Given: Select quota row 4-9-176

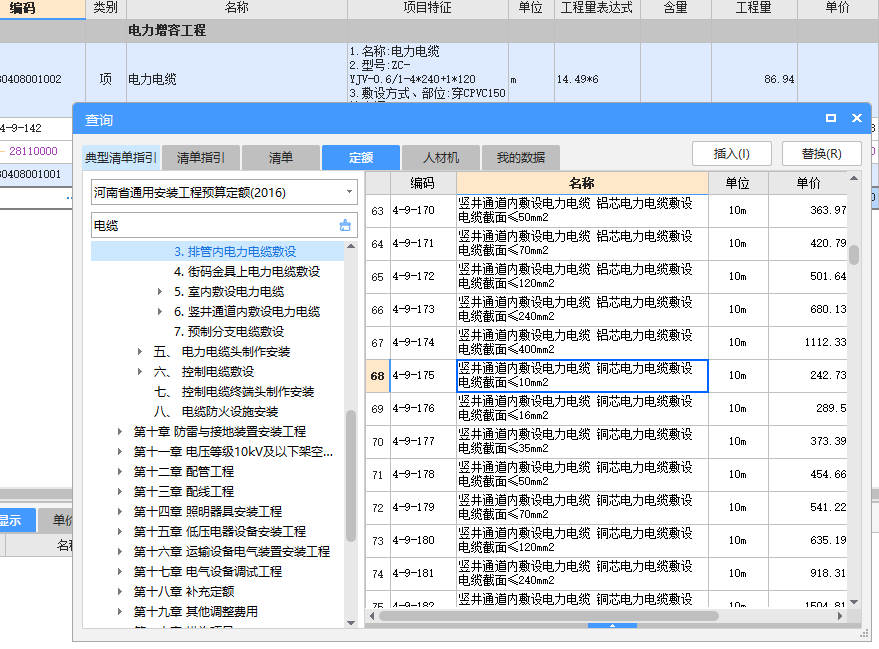Looking at the screenshot, I should [606, 409].
